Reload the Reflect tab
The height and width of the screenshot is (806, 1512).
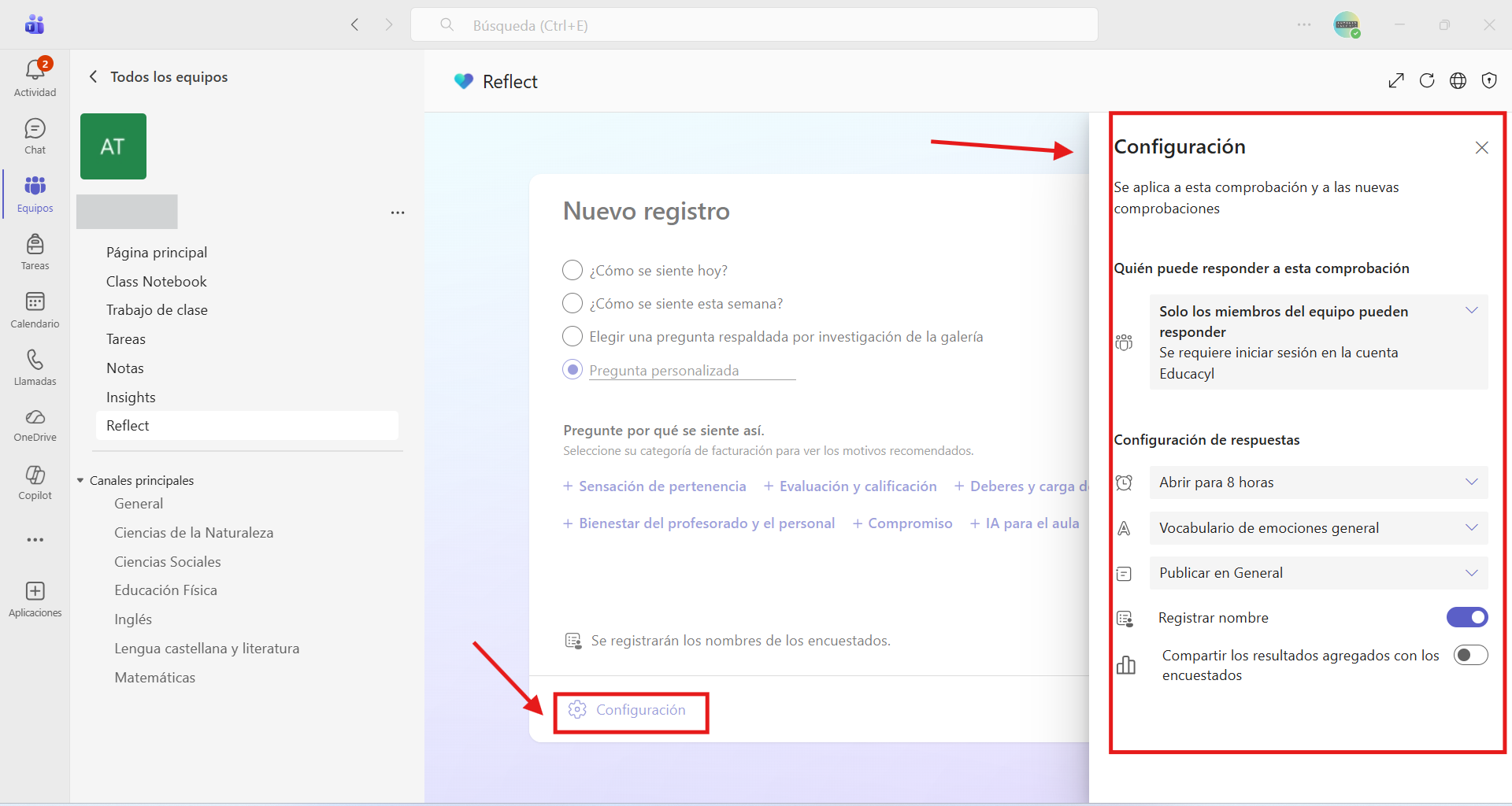pyautogui.click(x=1427, y=80)
